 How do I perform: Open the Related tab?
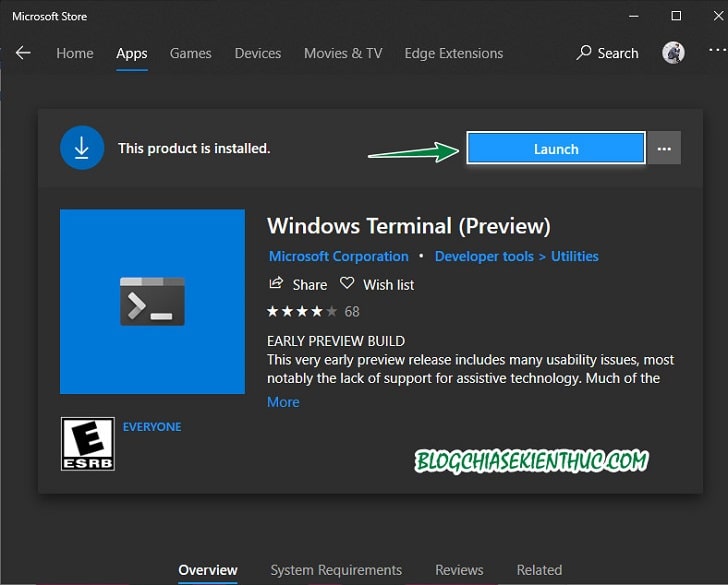[539, 570]
